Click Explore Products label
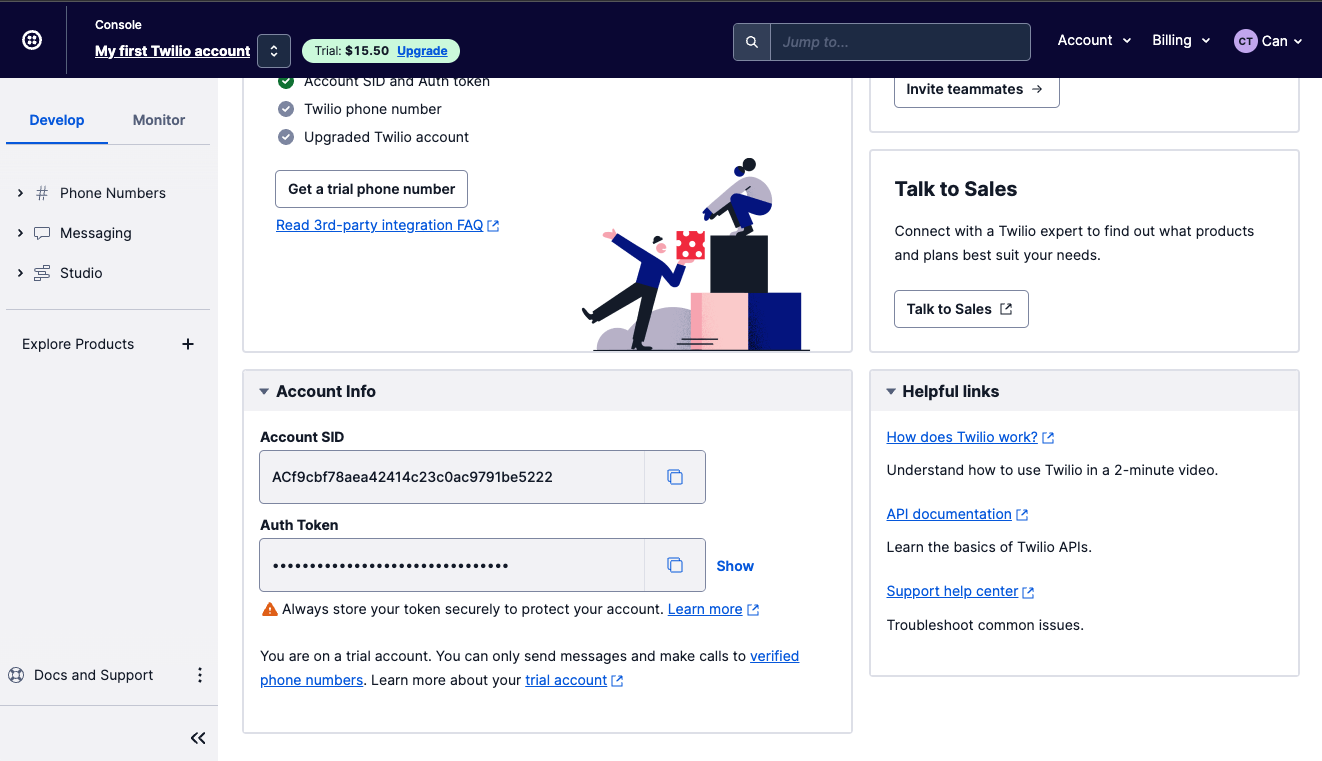The height and width of the screenshot is (761, 1322). pyautogui.click(x=78, y=344)
